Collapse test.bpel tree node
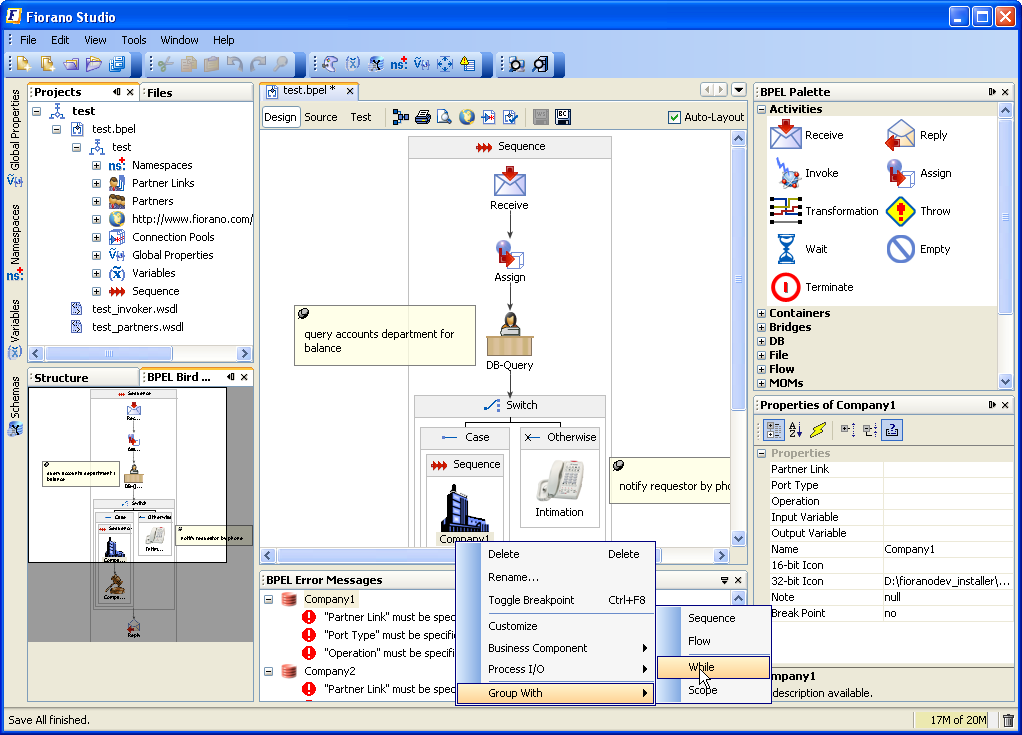 click(x=57, y=129)
